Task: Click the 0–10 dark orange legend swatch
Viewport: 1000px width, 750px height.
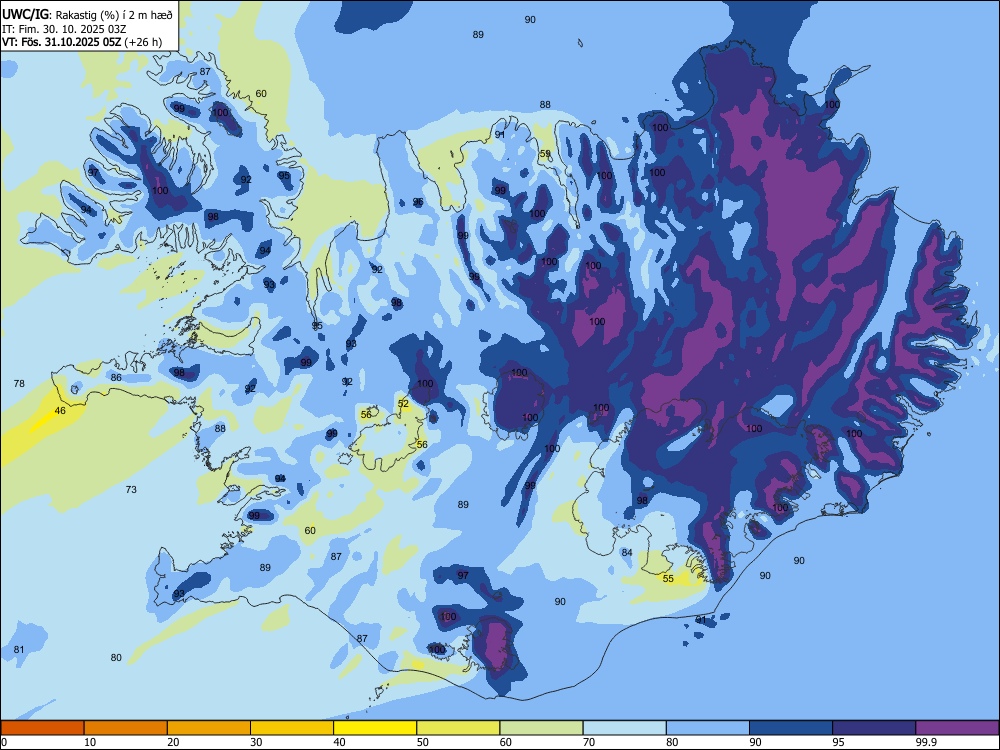Action: pyautogui.click(x=42, y=728)
